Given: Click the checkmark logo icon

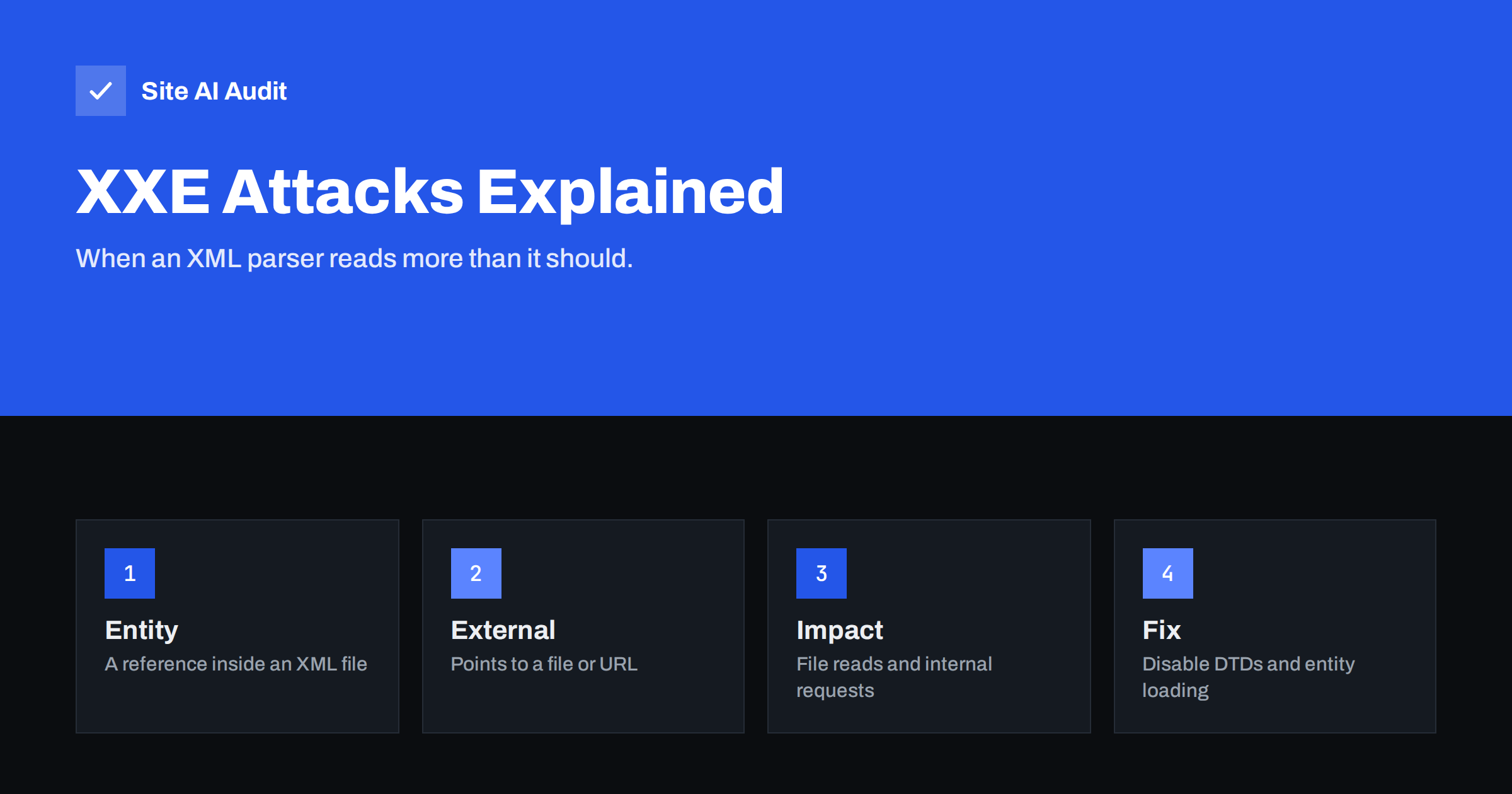Looking at the screenshot, I should 101,91.
